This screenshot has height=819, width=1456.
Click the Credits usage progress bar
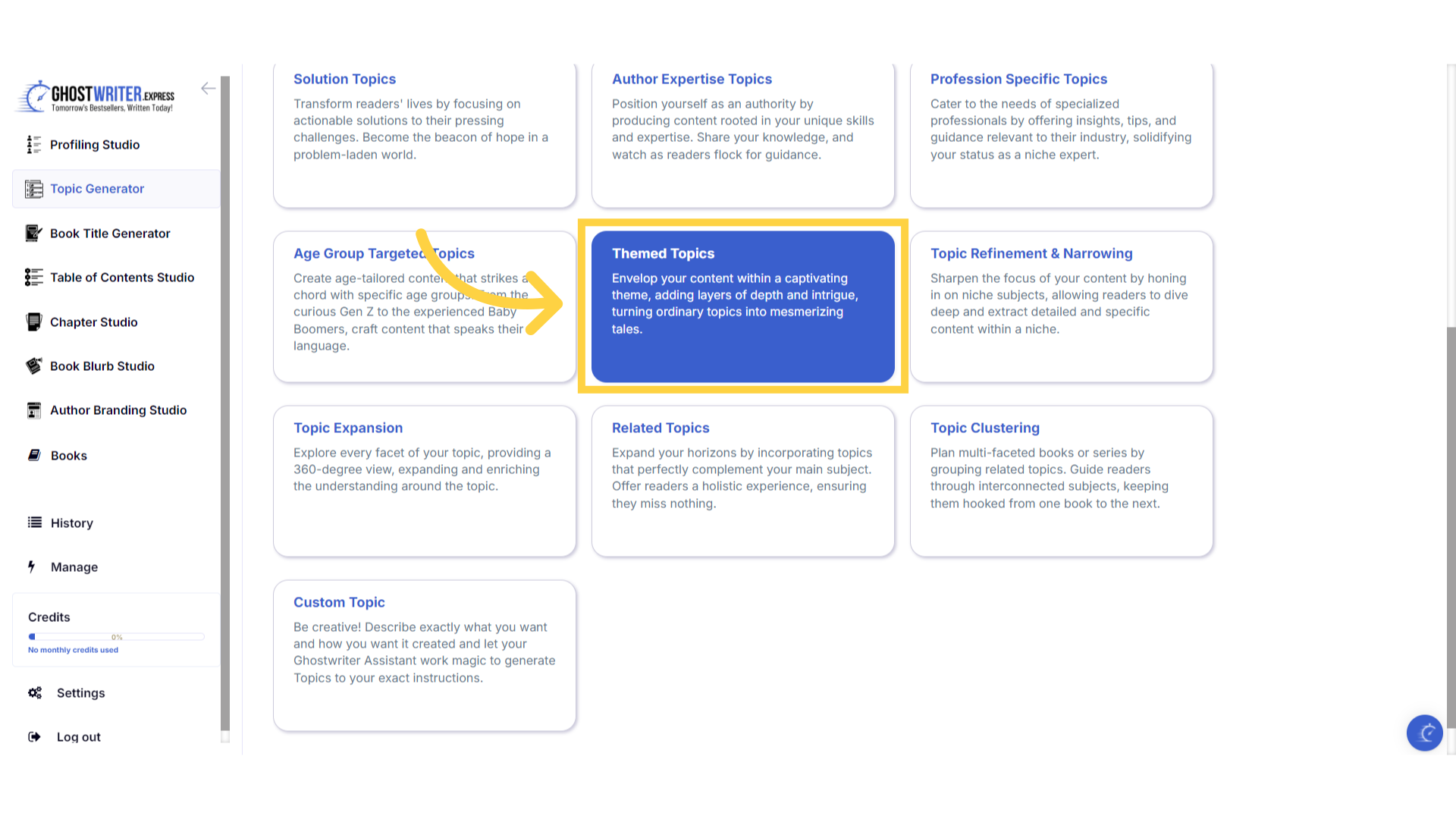click(x=116, y=637)
